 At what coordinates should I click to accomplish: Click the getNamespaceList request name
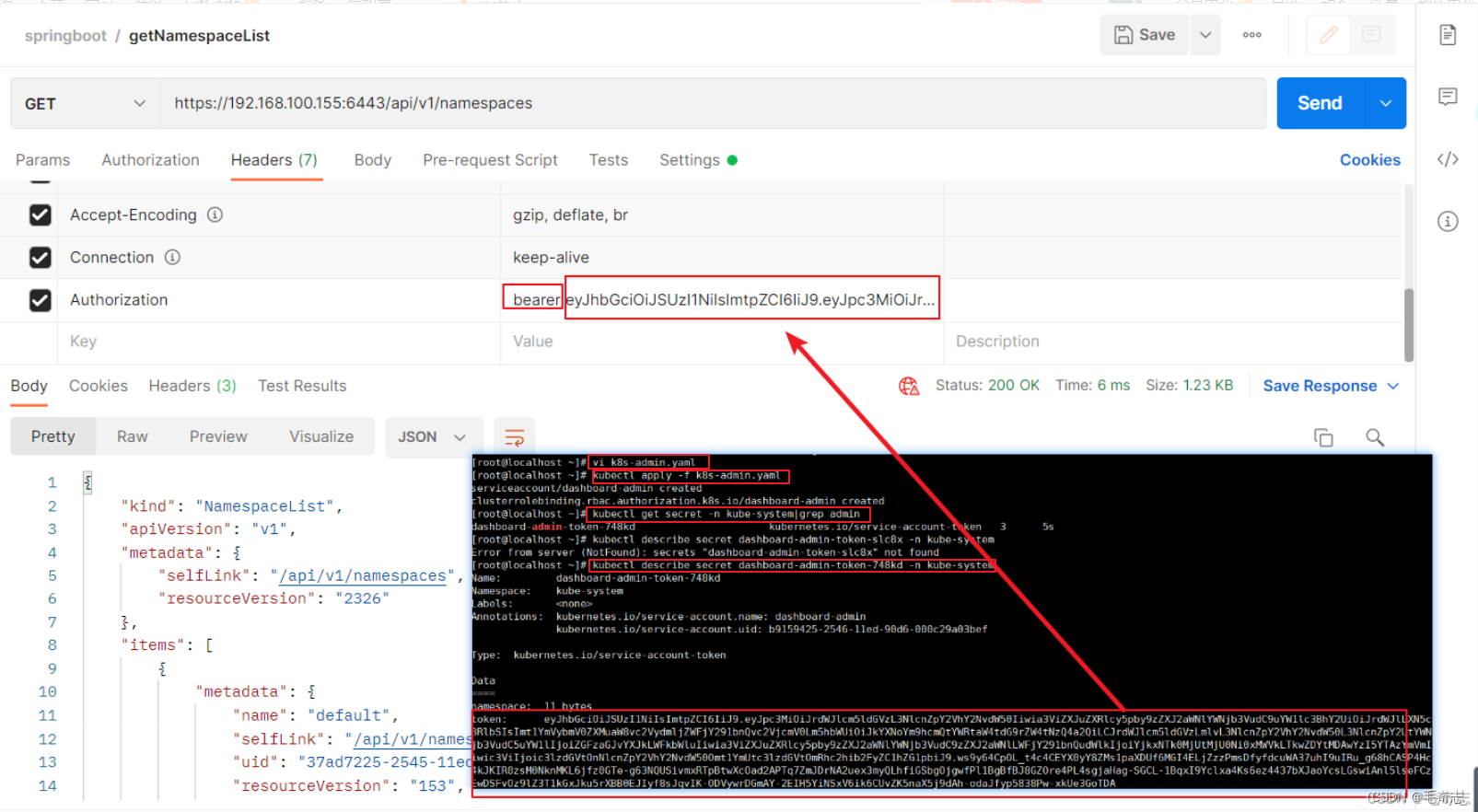199,35
